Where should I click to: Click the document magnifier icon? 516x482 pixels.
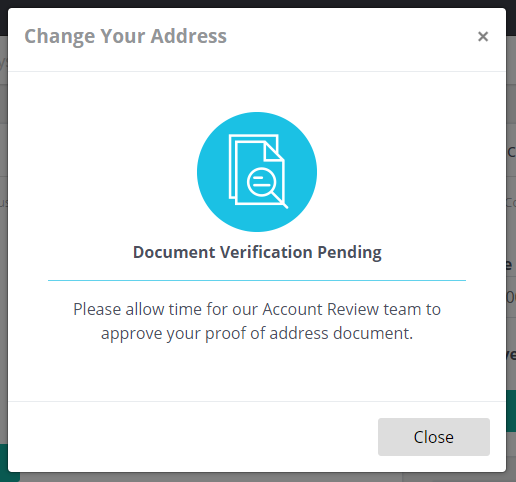coord(258,171)
